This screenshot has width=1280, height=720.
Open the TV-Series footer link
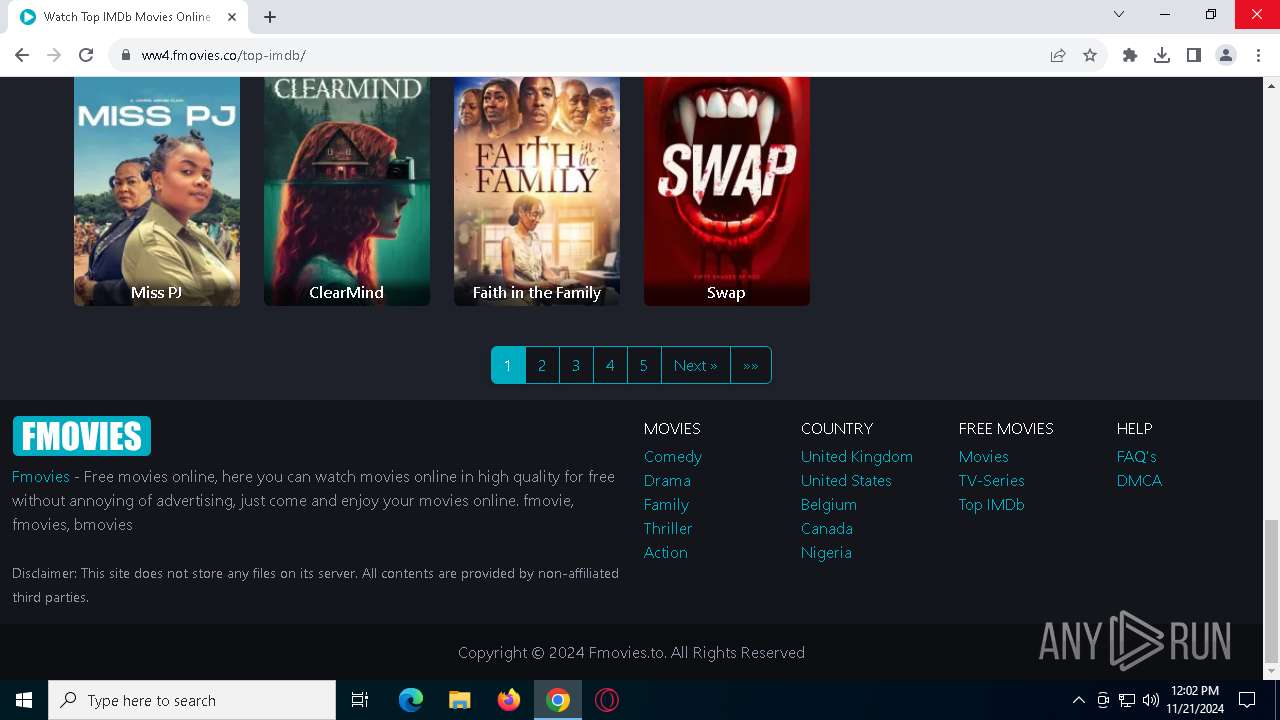point(992,480)
